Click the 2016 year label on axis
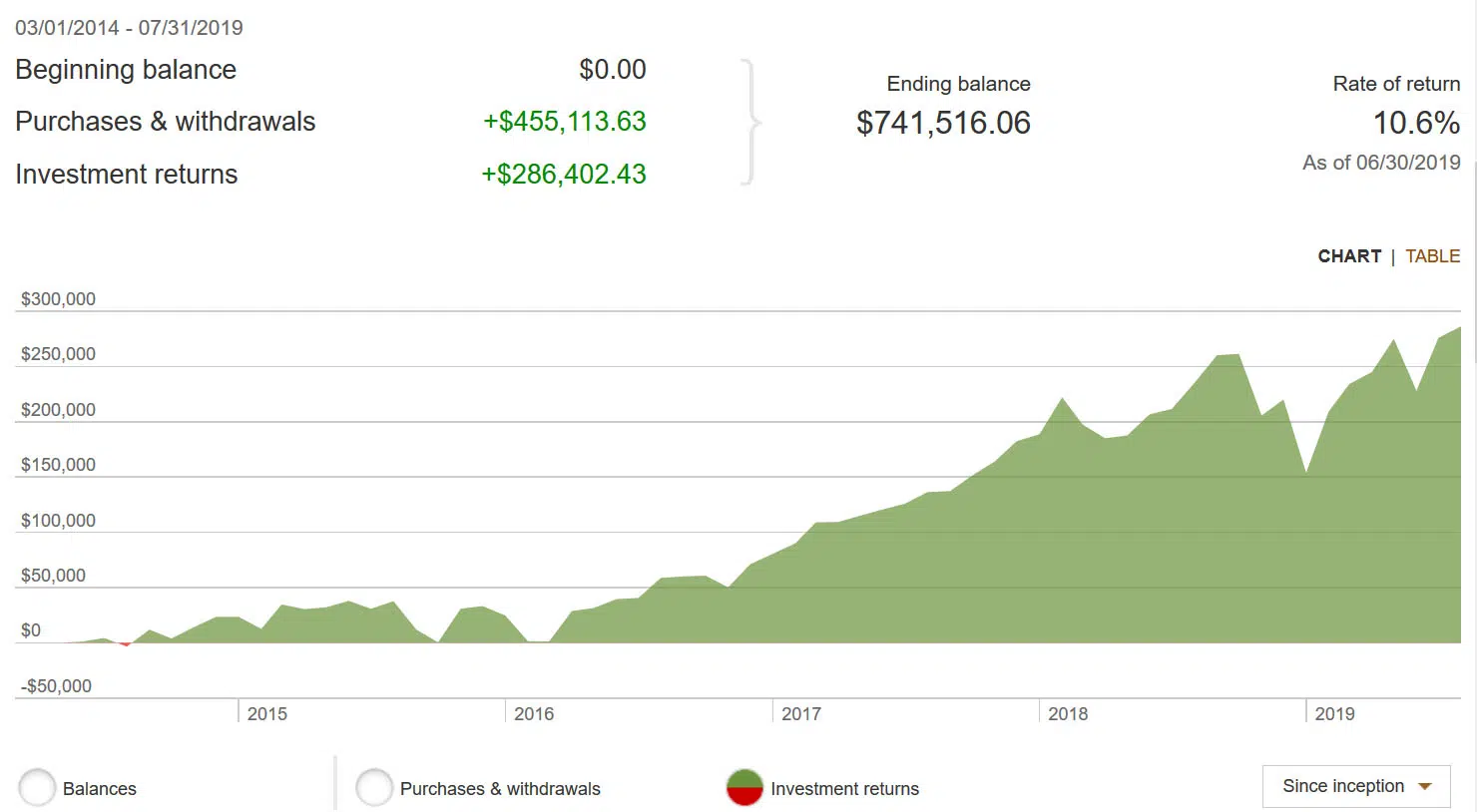This screenshot has height=812, width=1477. [x=534, y=714]
